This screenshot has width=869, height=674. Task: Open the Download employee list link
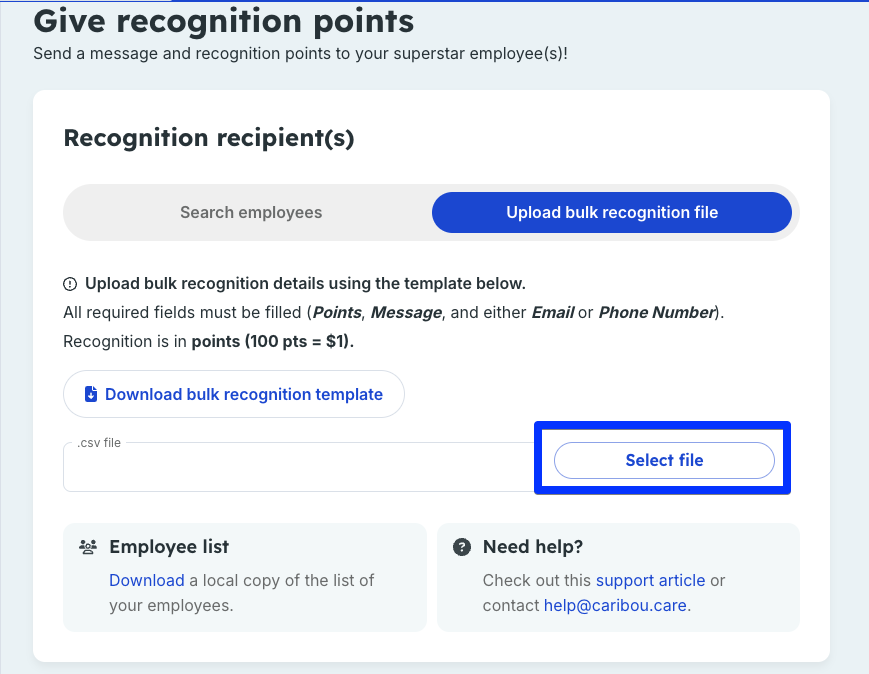pyautogui.click(x=147, y=580)
